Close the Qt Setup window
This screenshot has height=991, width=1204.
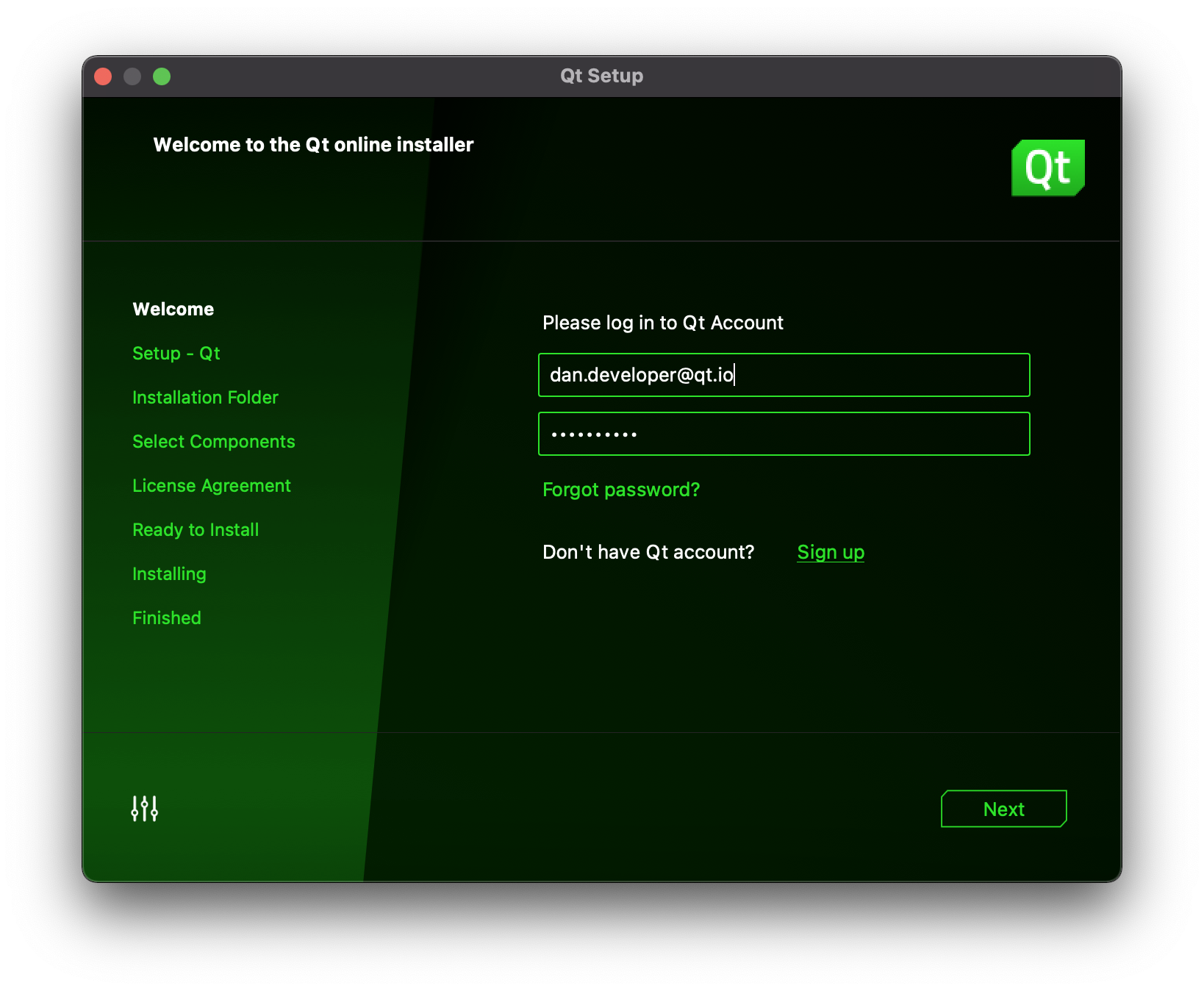[103, 76]
